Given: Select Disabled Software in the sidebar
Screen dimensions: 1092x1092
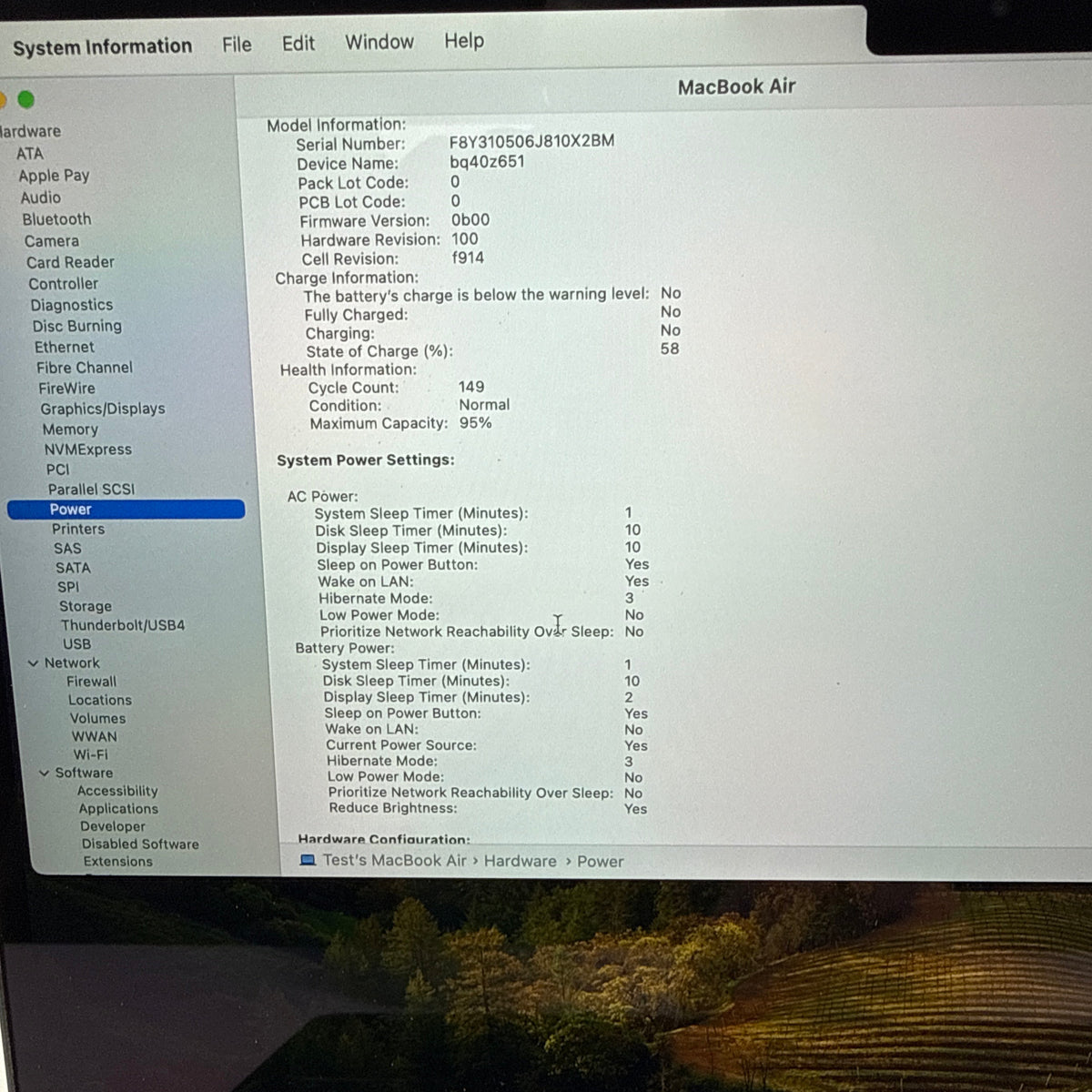Looking at the screenshot, I should (x=140, y=844).
